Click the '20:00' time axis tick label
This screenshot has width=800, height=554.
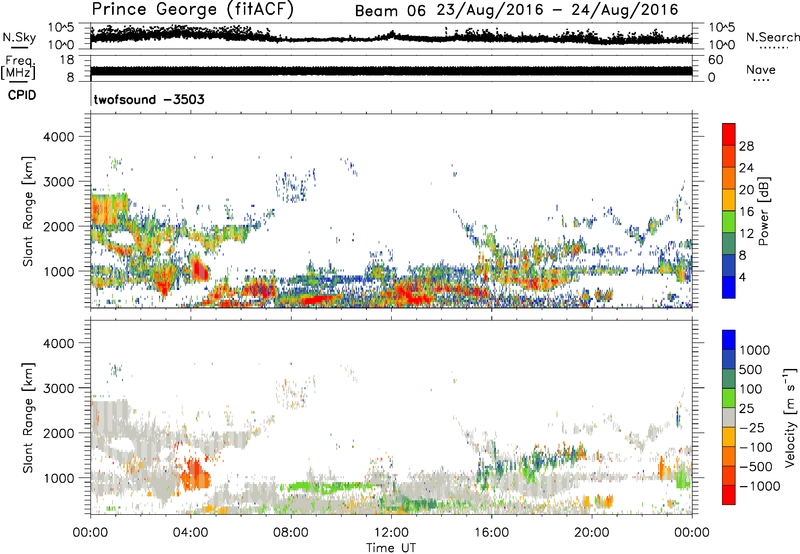pyautogui.click(x=592, y=533)
